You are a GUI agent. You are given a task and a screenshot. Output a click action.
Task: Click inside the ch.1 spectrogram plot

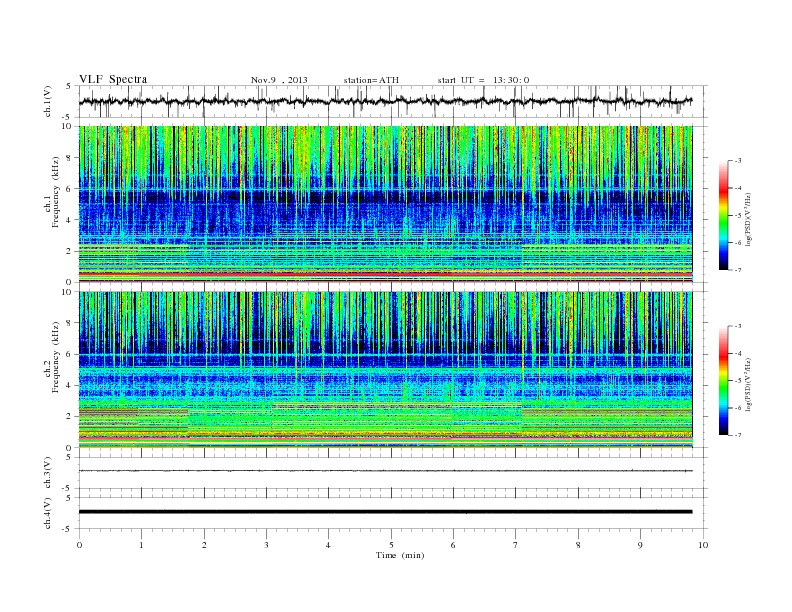point(385,204)
